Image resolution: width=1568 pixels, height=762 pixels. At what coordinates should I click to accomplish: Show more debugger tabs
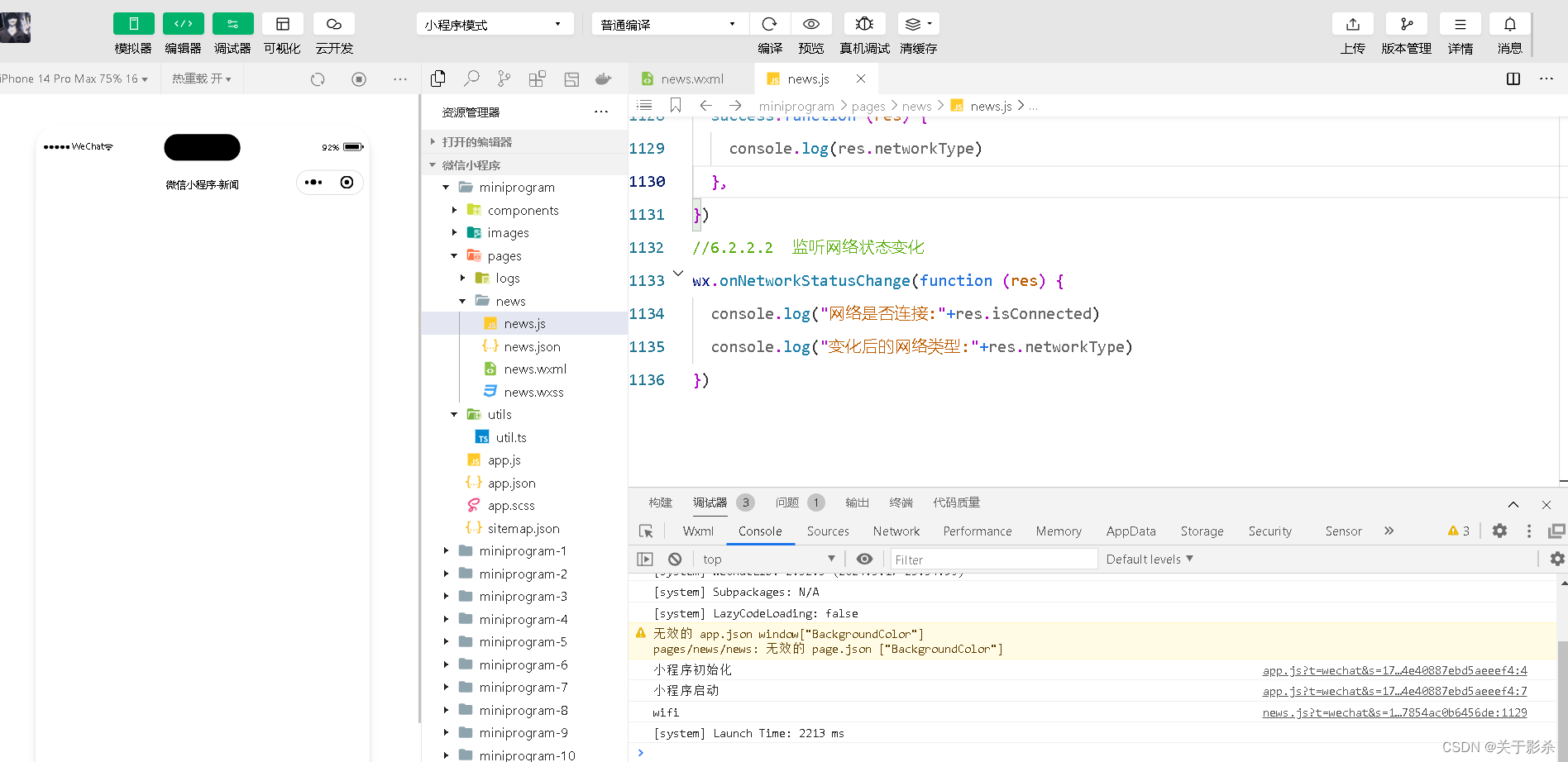(1389, 531)
